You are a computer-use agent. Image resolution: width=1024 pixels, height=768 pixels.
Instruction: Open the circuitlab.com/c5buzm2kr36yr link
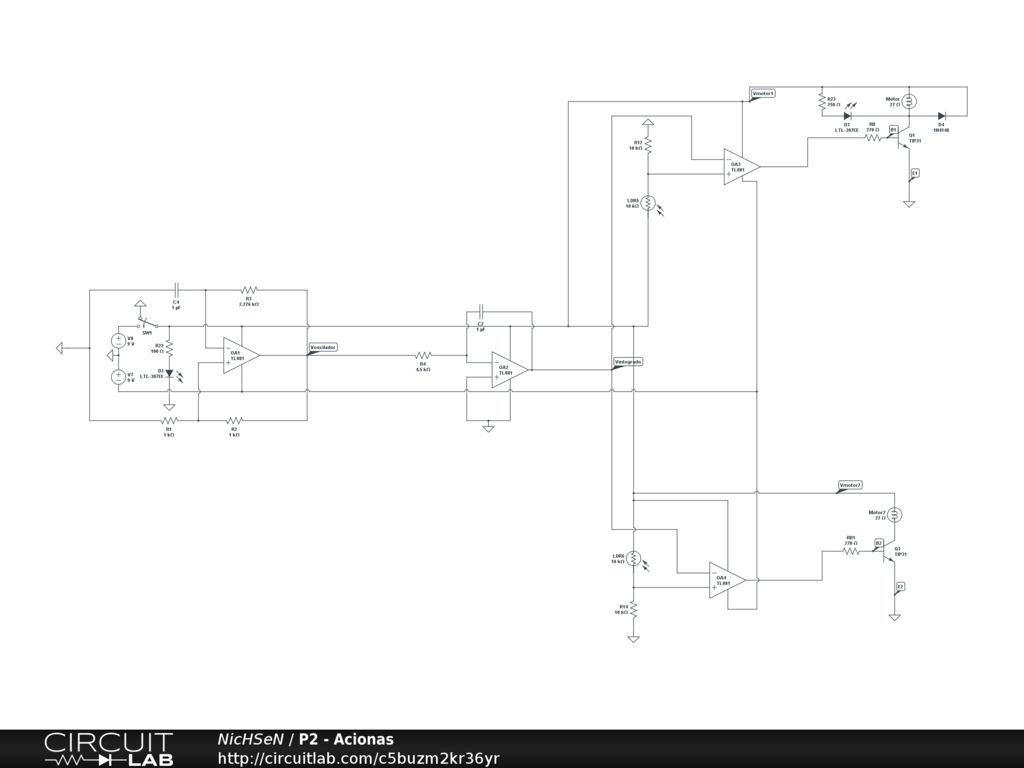(x=358, y=758)
